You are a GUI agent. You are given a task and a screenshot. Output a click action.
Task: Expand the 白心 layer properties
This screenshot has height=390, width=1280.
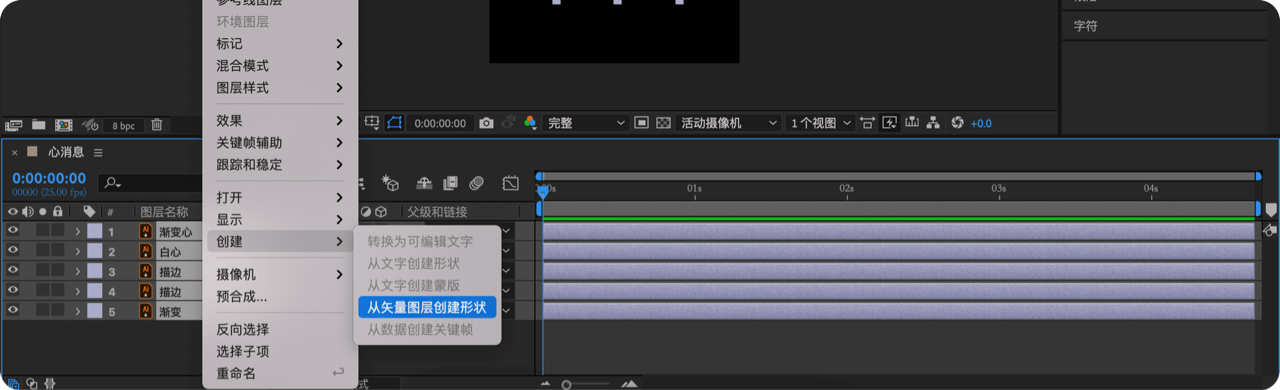click(77, 252)
